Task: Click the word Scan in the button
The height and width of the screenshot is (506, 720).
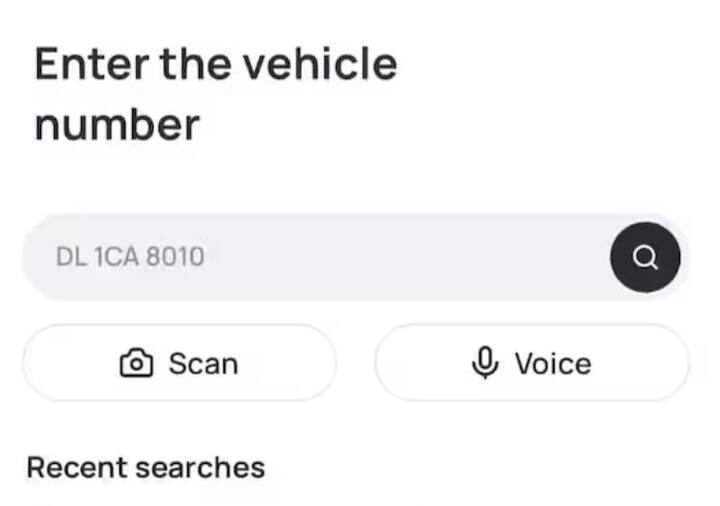Action: click(203, 363)
